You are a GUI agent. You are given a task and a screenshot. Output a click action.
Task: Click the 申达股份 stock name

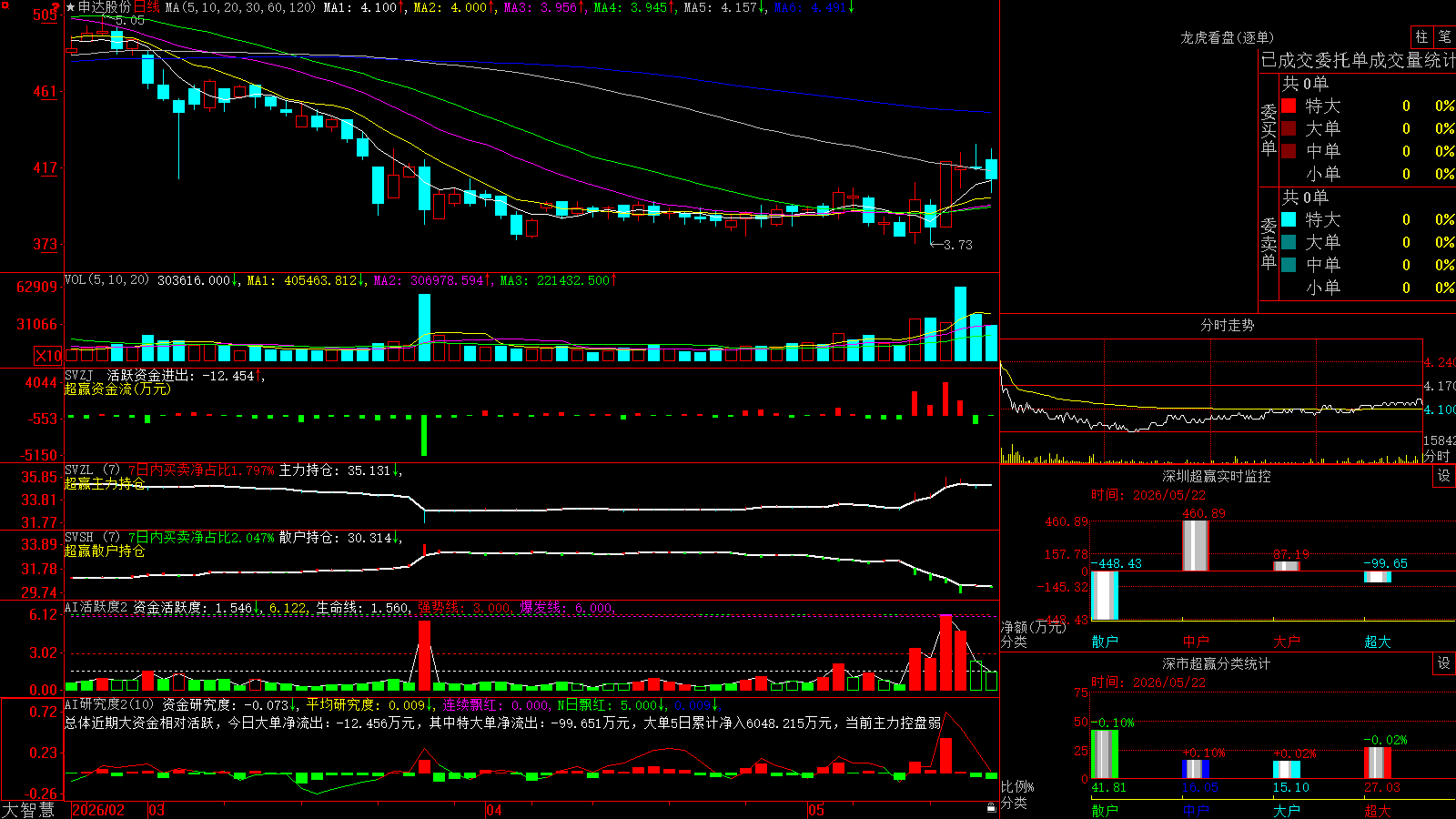click(x=105, y=7)
